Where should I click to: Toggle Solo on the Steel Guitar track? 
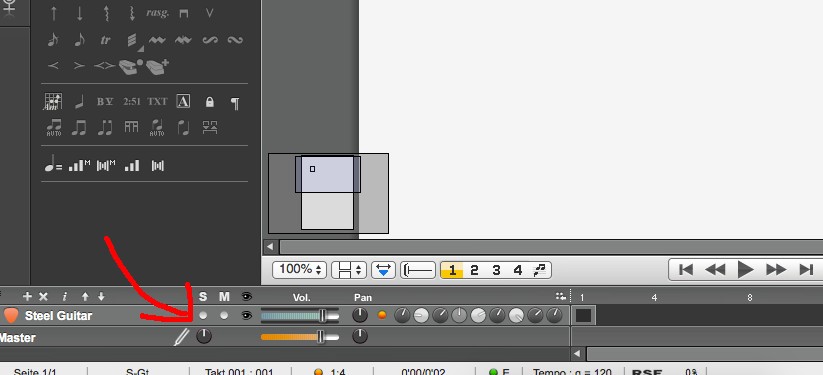(x=203, y=316)
